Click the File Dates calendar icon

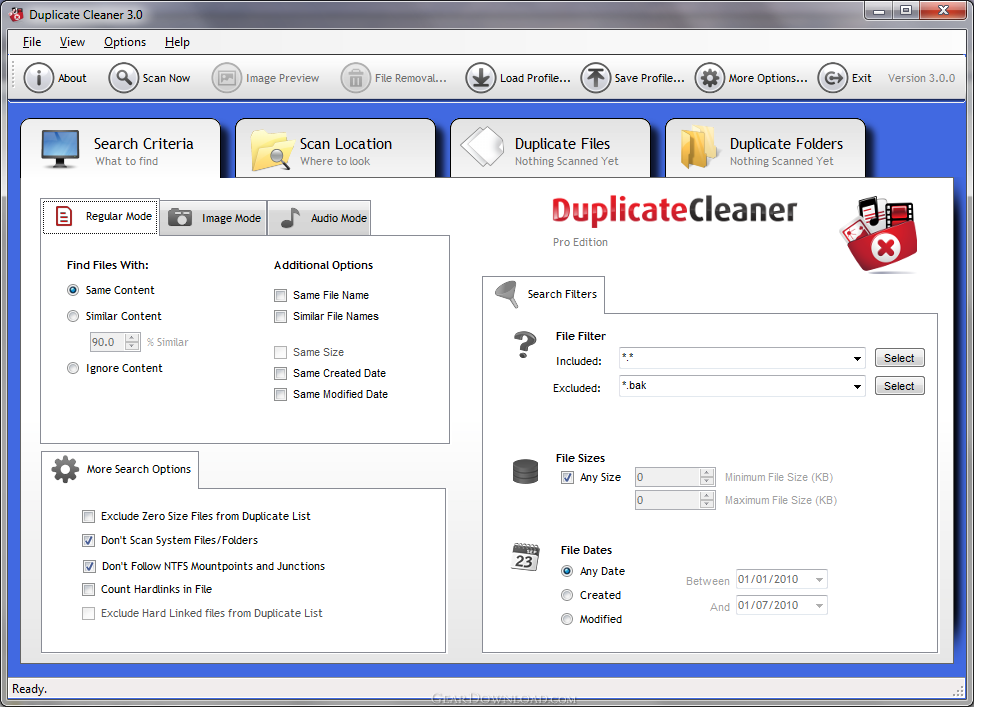[x=526, y=557]
